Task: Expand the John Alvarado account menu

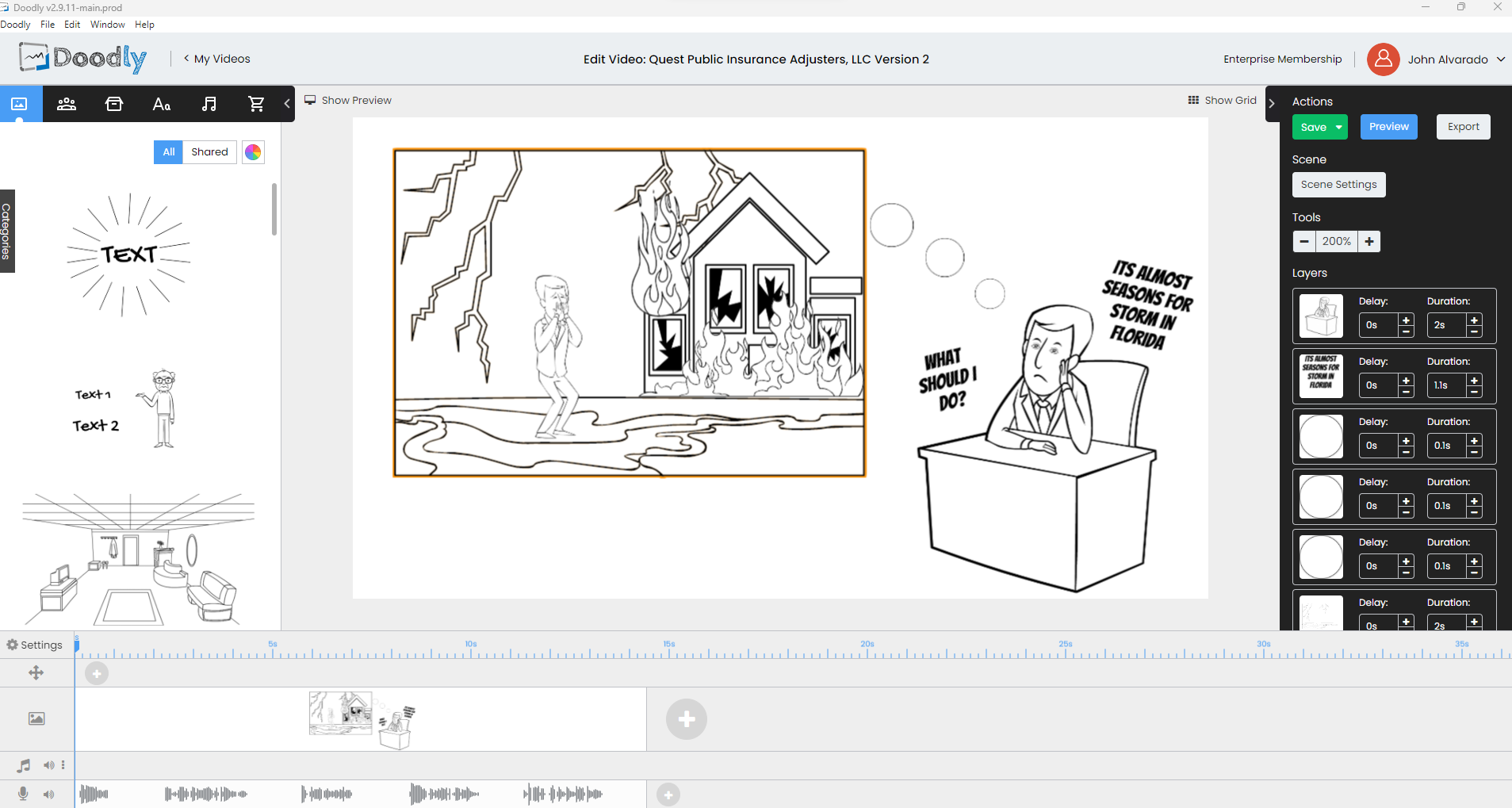Action: pos(1501,59)
